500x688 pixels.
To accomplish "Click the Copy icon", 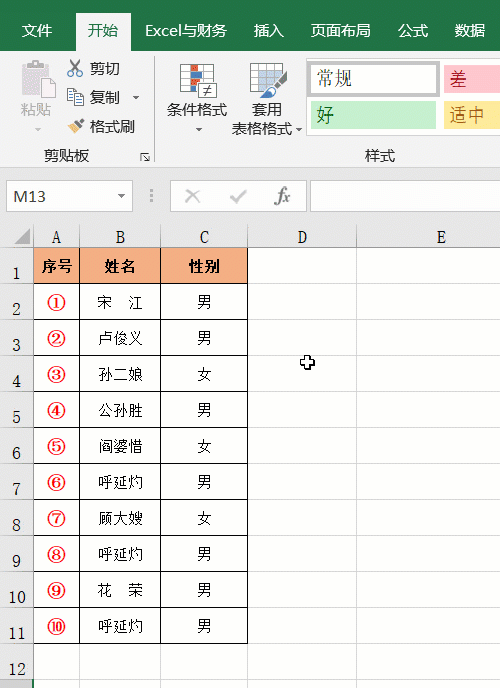I will [75, 97].
